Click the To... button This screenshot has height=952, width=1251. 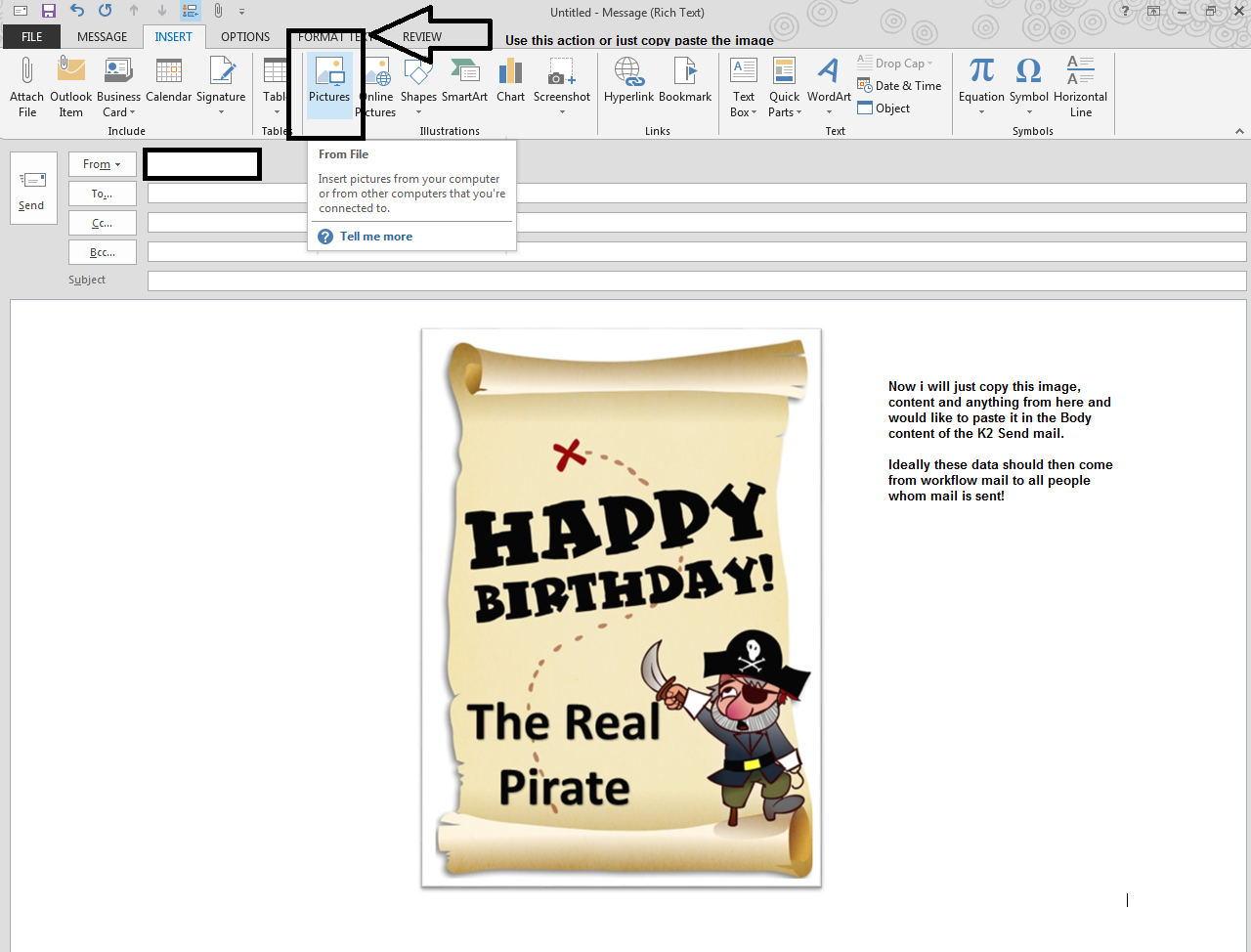pyautogui.click(x=102, y=194)
